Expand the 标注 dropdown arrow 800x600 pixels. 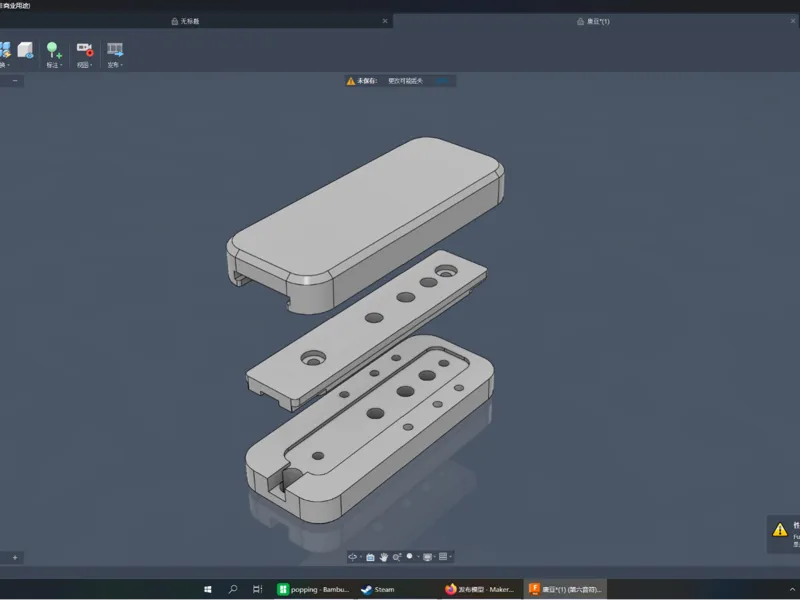(61, 65)
